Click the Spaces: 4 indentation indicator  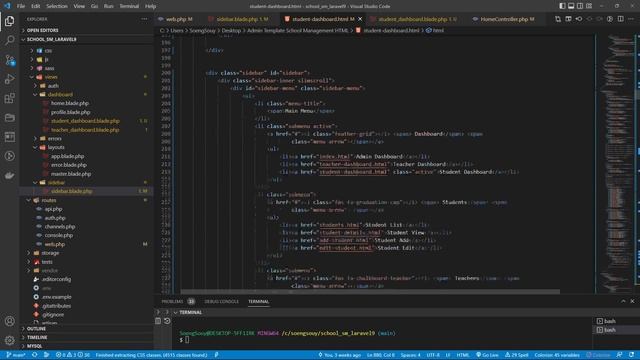point(410,355)
